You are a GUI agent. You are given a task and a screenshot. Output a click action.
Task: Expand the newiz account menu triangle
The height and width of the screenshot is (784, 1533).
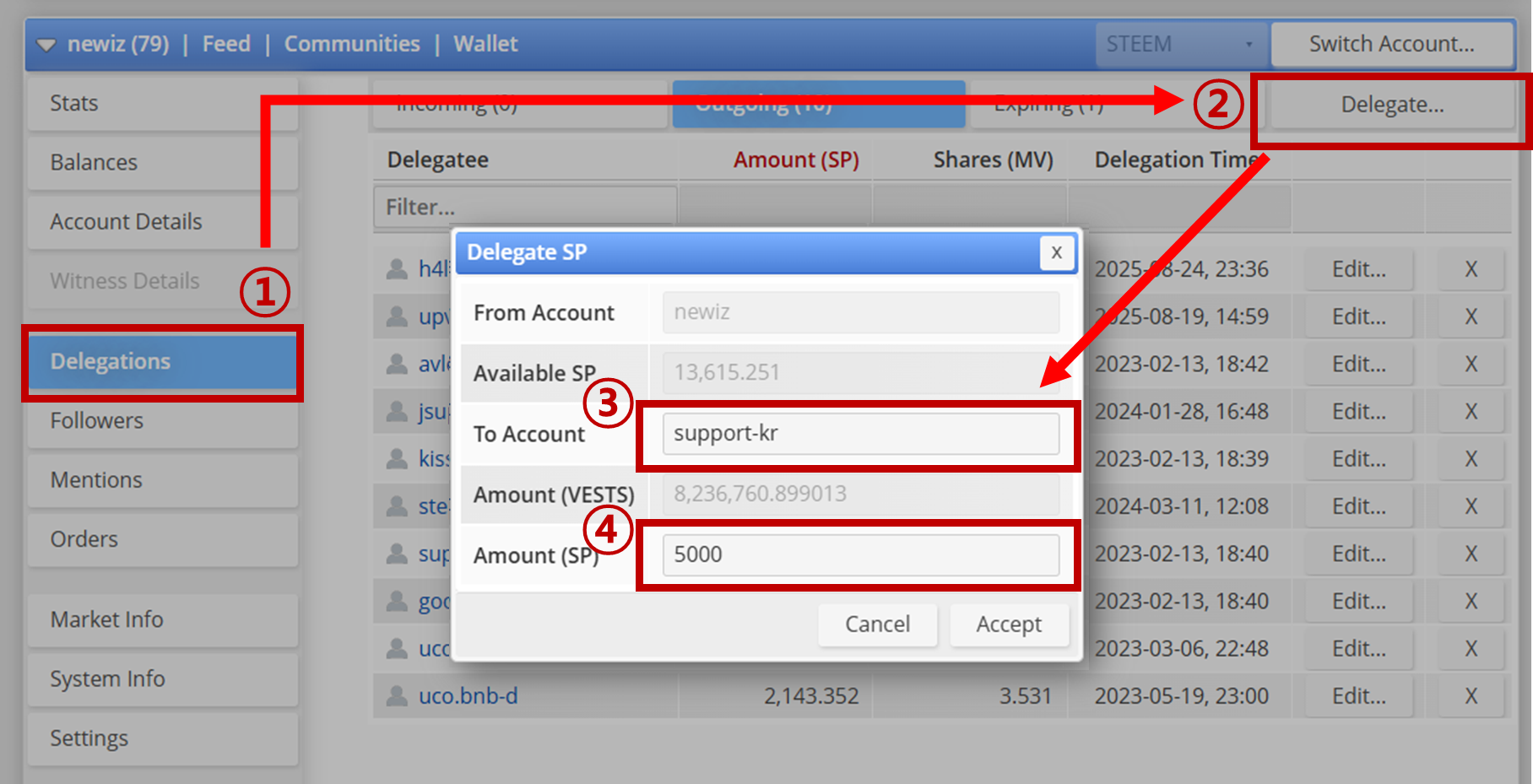click(46, 45)
